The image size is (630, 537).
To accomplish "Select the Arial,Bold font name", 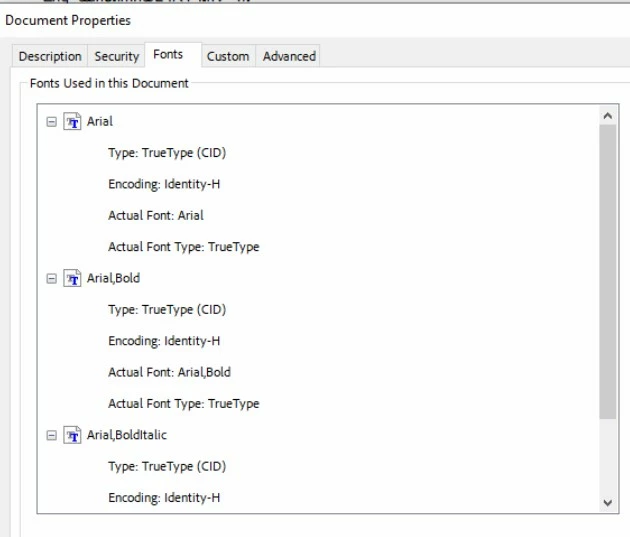I will click(113, 278).
